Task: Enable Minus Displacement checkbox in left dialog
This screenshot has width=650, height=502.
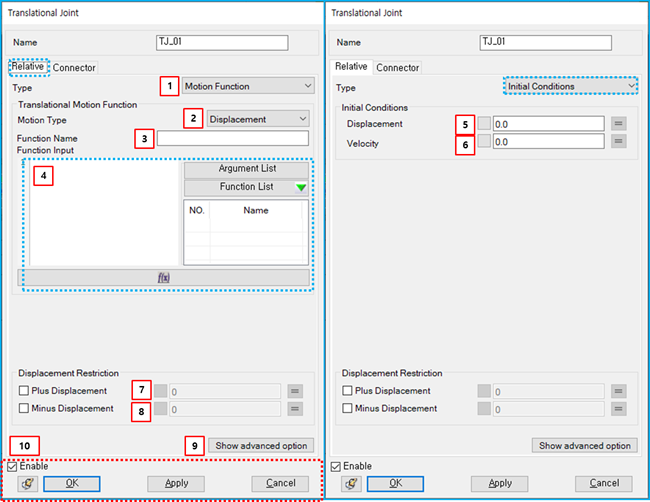Action: coord(24,408)
